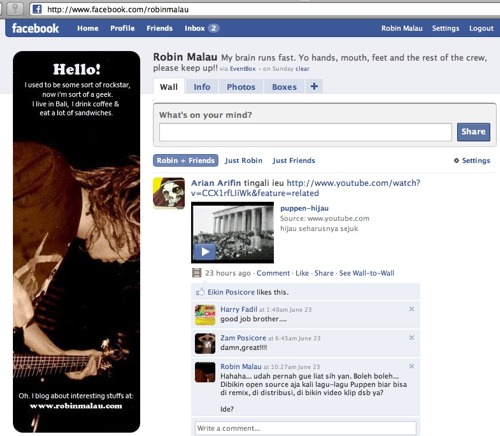Open Profile in navigation bar
The image size is (500, 436).
click(122, 28)
